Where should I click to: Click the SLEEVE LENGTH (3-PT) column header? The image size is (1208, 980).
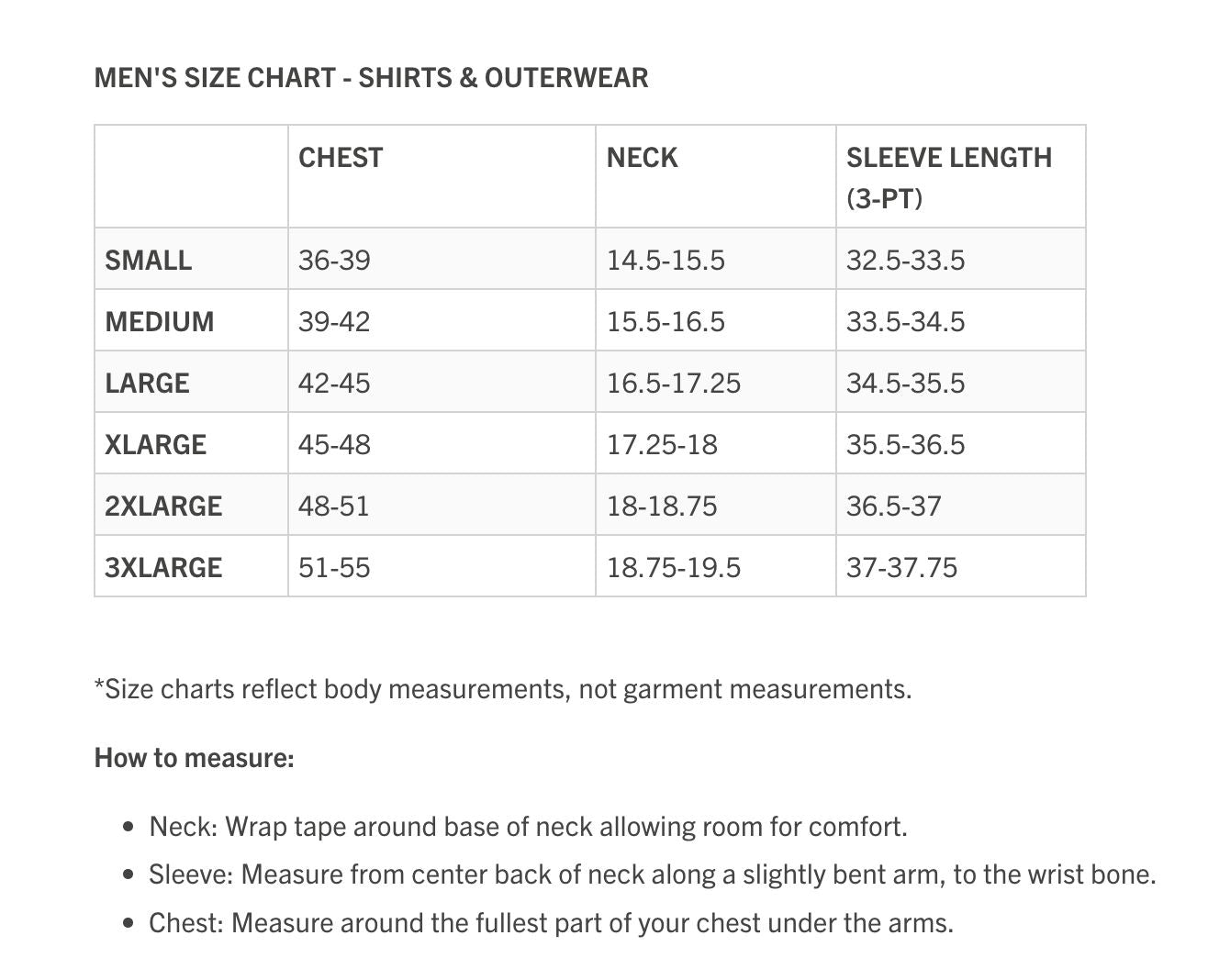(948, 177)
